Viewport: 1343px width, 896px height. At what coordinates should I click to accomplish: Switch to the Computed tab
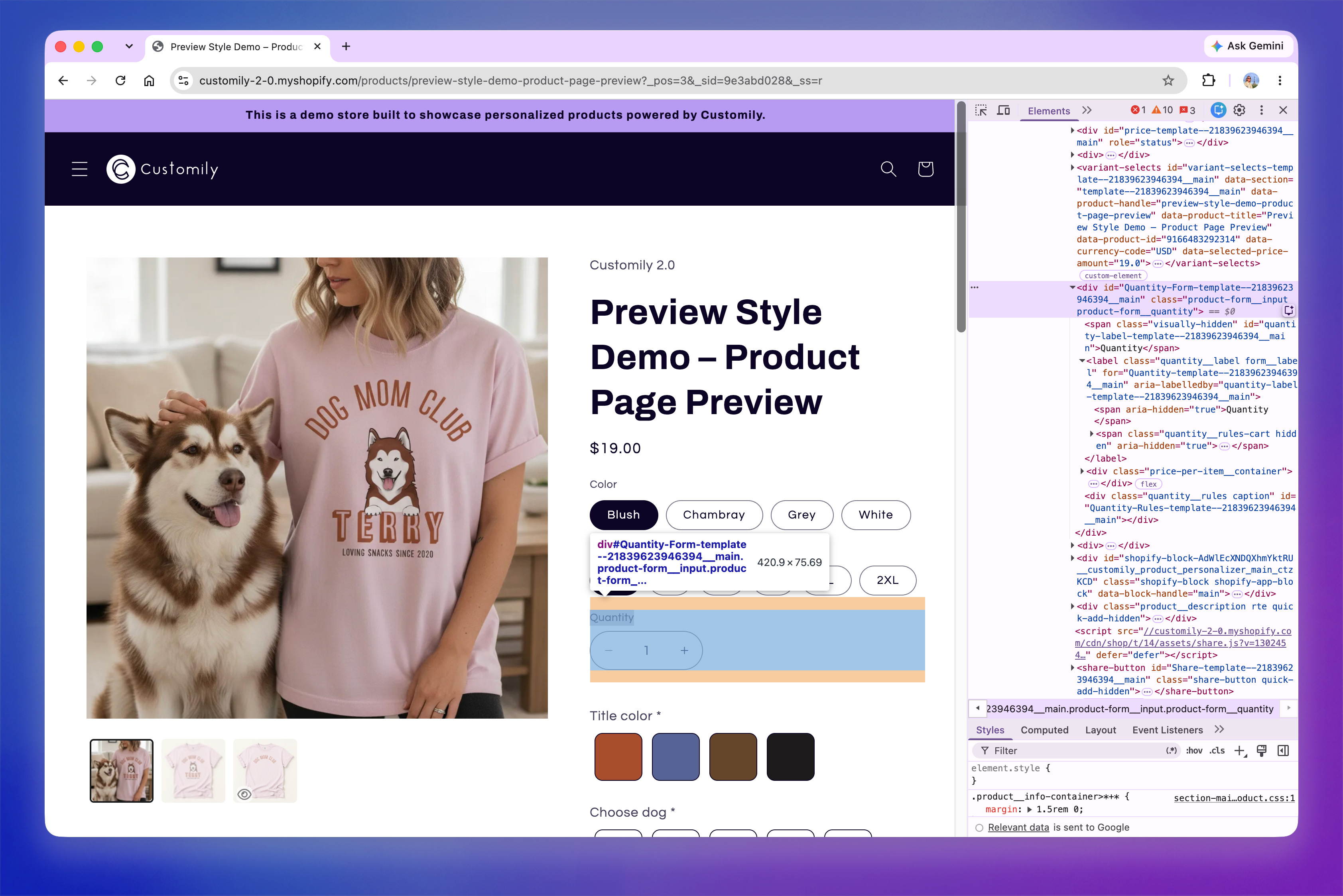click(x=1045, y=730)
